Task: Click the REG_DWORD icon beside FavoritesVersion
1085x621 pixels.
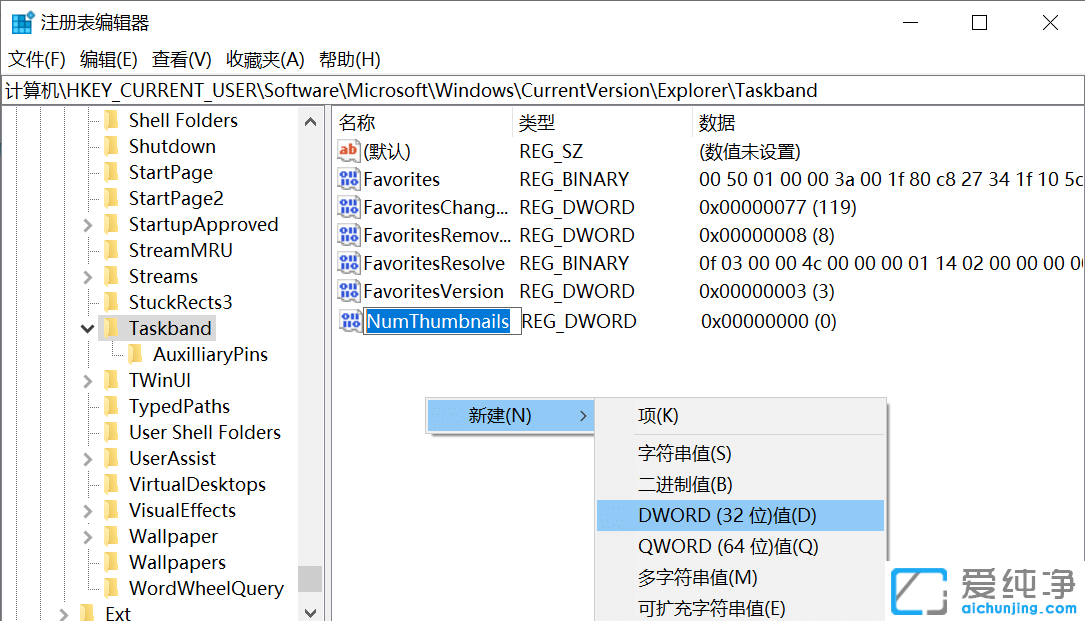Action: click(348, 291)
